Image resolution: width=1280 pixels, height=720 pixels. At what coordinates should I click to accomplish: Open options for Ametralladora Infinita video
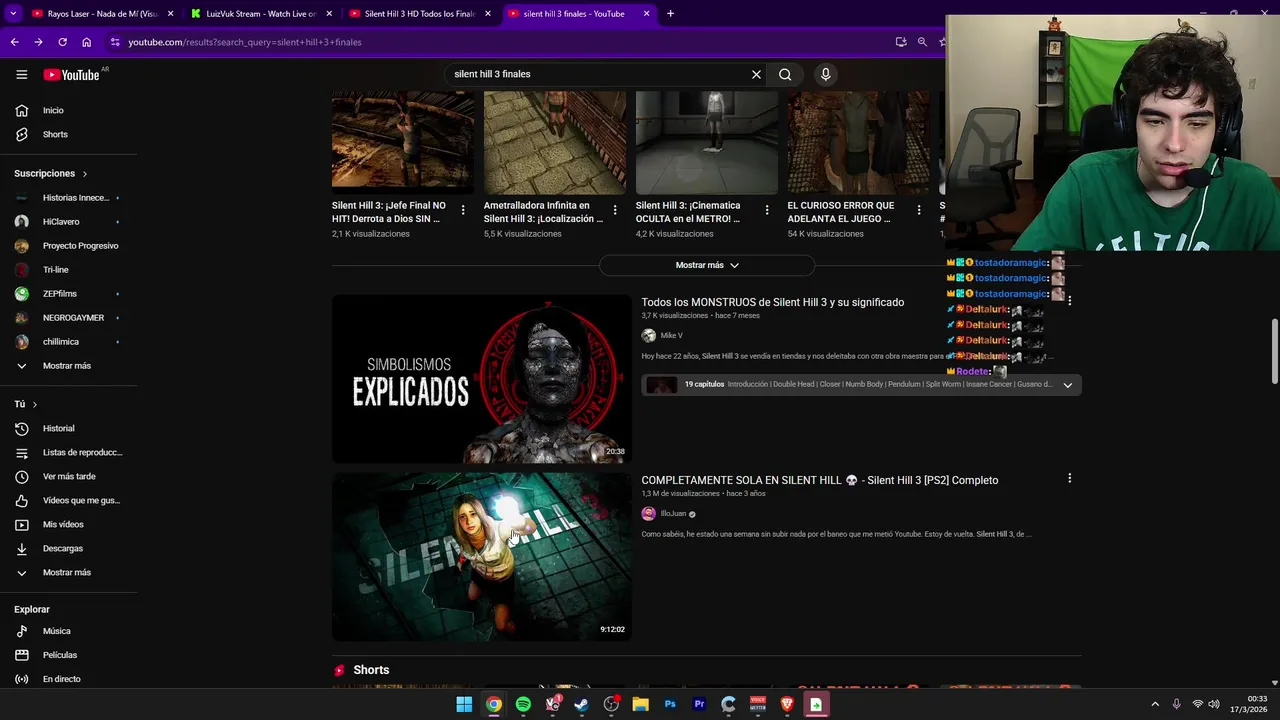[x=614, y=210]
